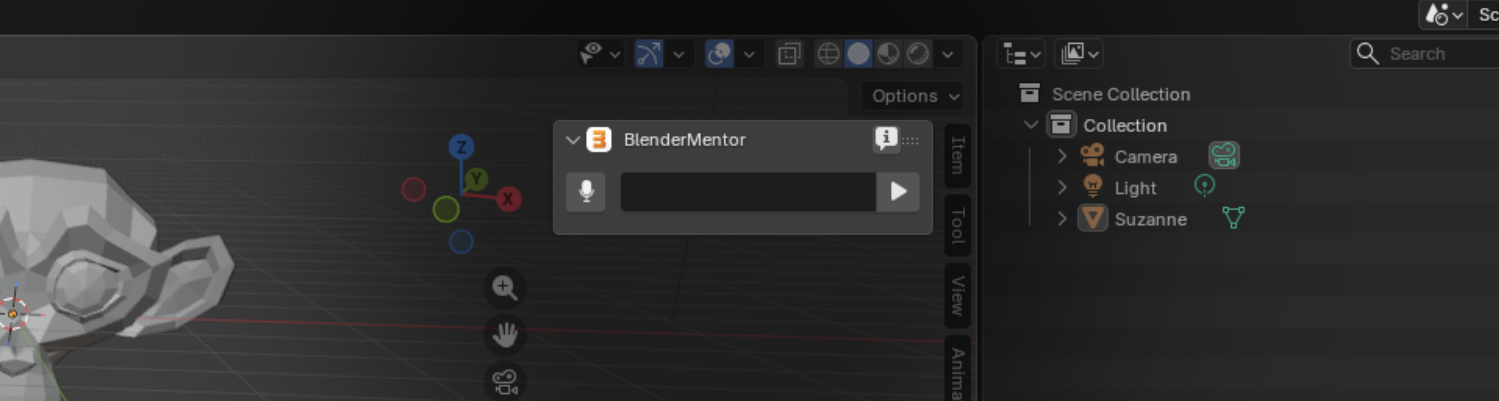
Task: Open the scene selector dropdown at top right
Action: tap(1445, 14)
